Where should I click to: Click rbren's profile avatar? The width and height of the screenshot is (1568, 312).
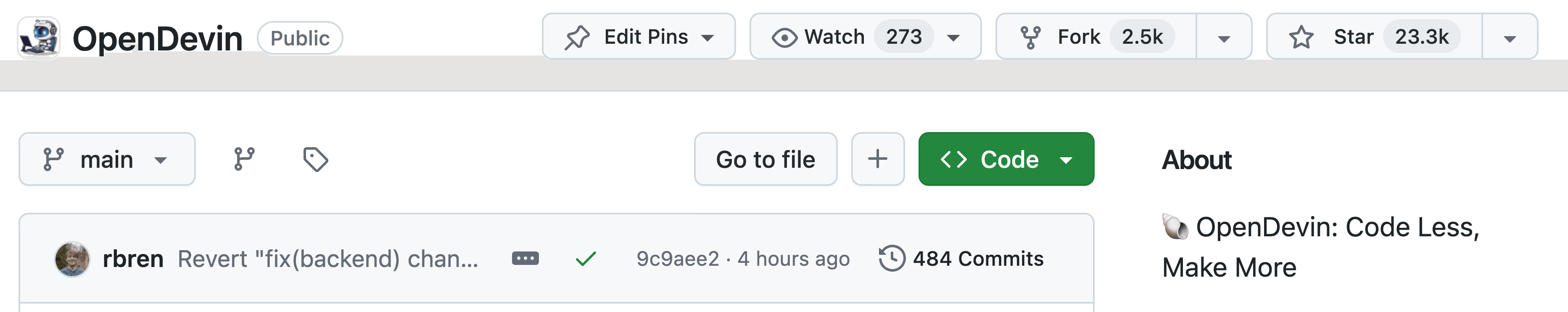click(72, 259)
